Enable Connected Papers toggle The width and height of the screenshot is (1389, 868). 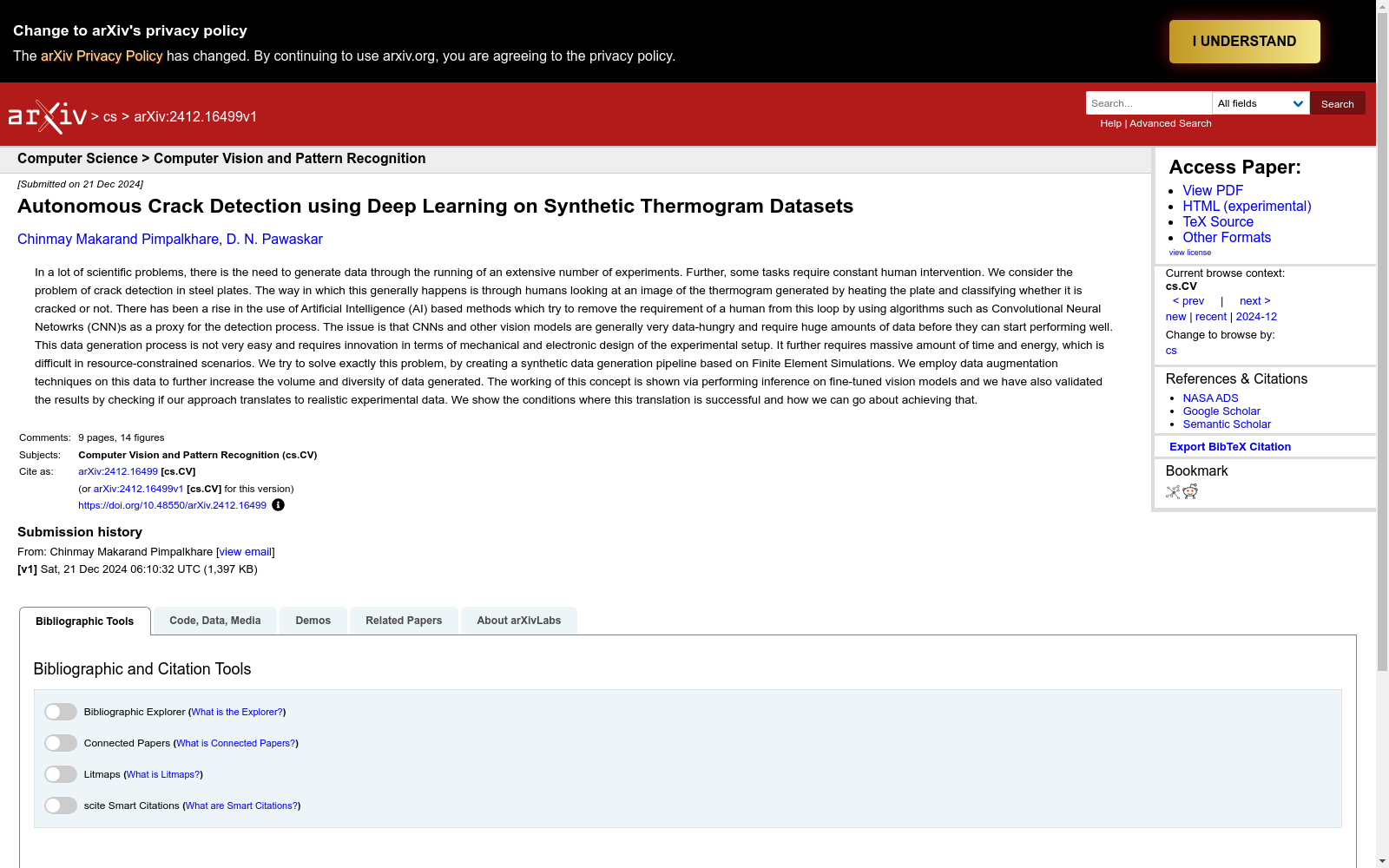click(61, 743)
